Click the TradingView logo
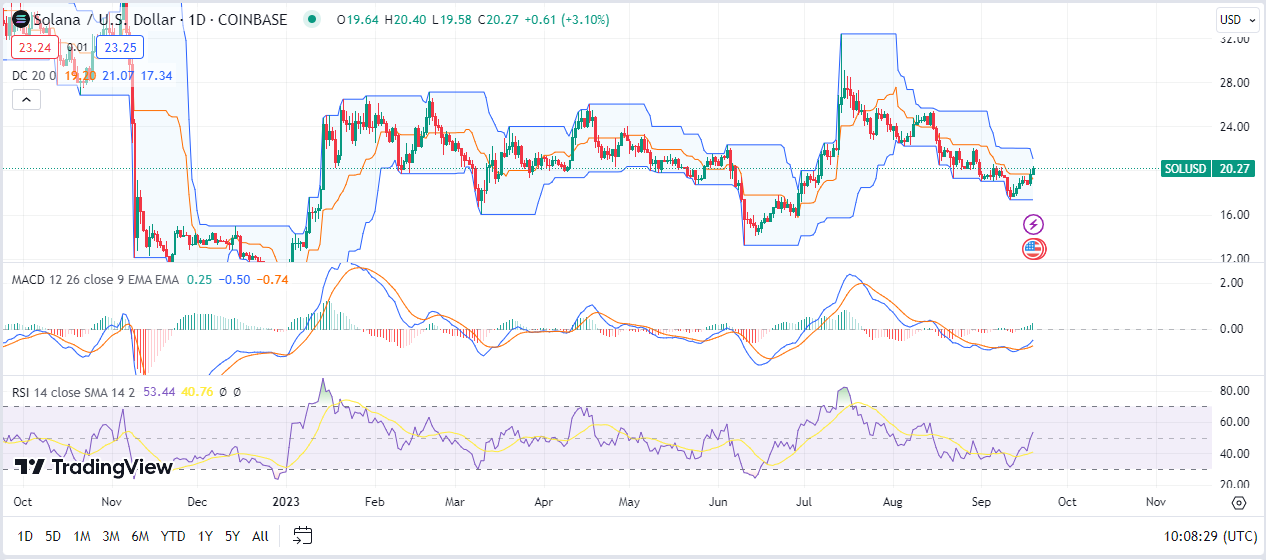Image resolution: width=1266 pixels, height=560 pixels. click(94, 467)
